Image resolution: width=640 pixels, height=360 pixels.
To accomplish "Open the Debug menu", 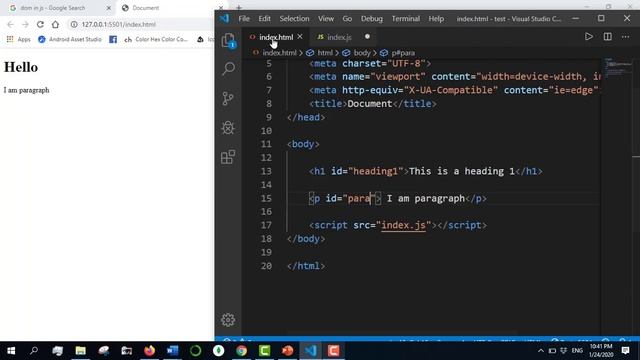I will click(x=372, y=19).
